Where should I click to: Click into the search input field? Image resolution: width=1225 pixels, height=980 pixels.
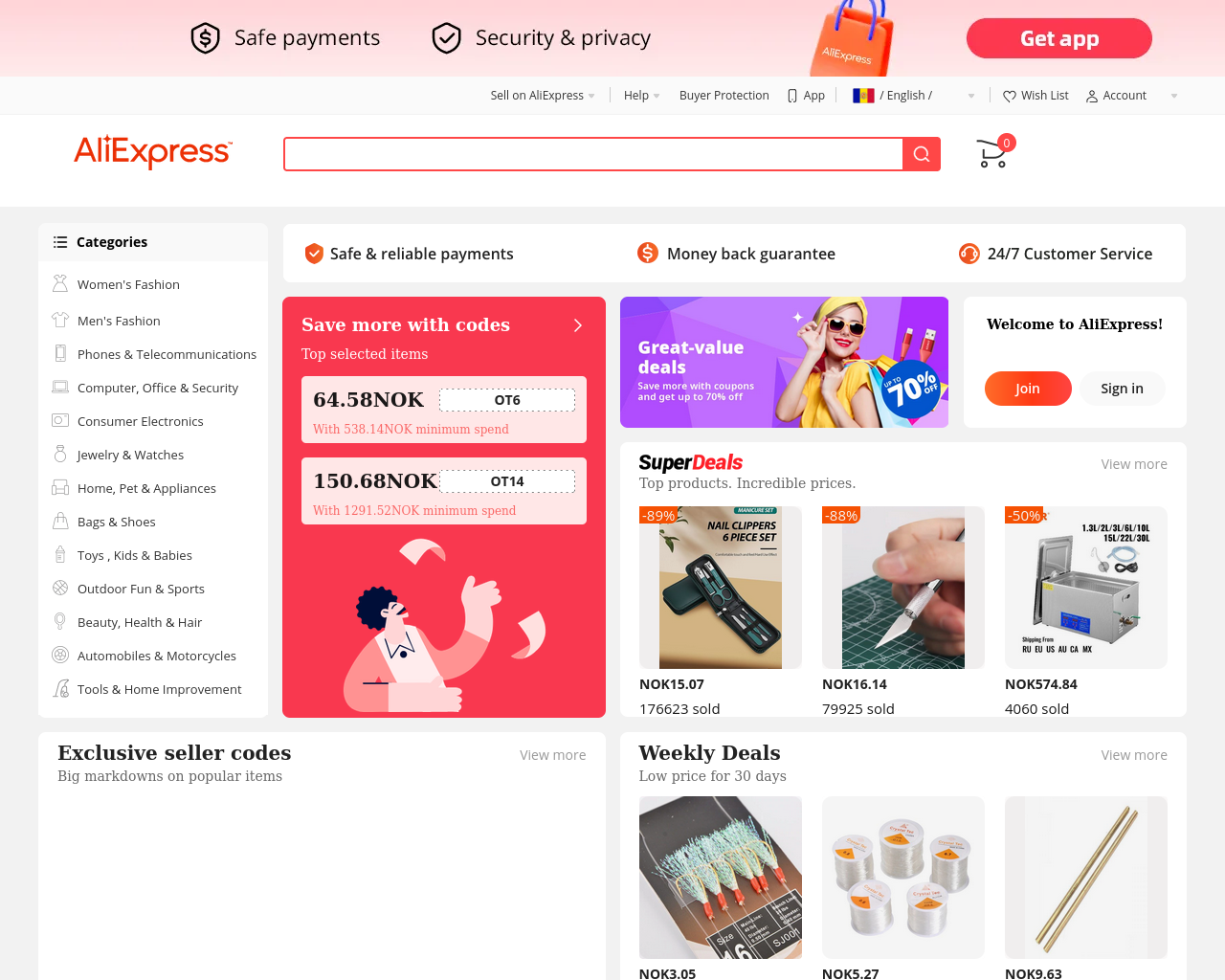tap(593, 154)
